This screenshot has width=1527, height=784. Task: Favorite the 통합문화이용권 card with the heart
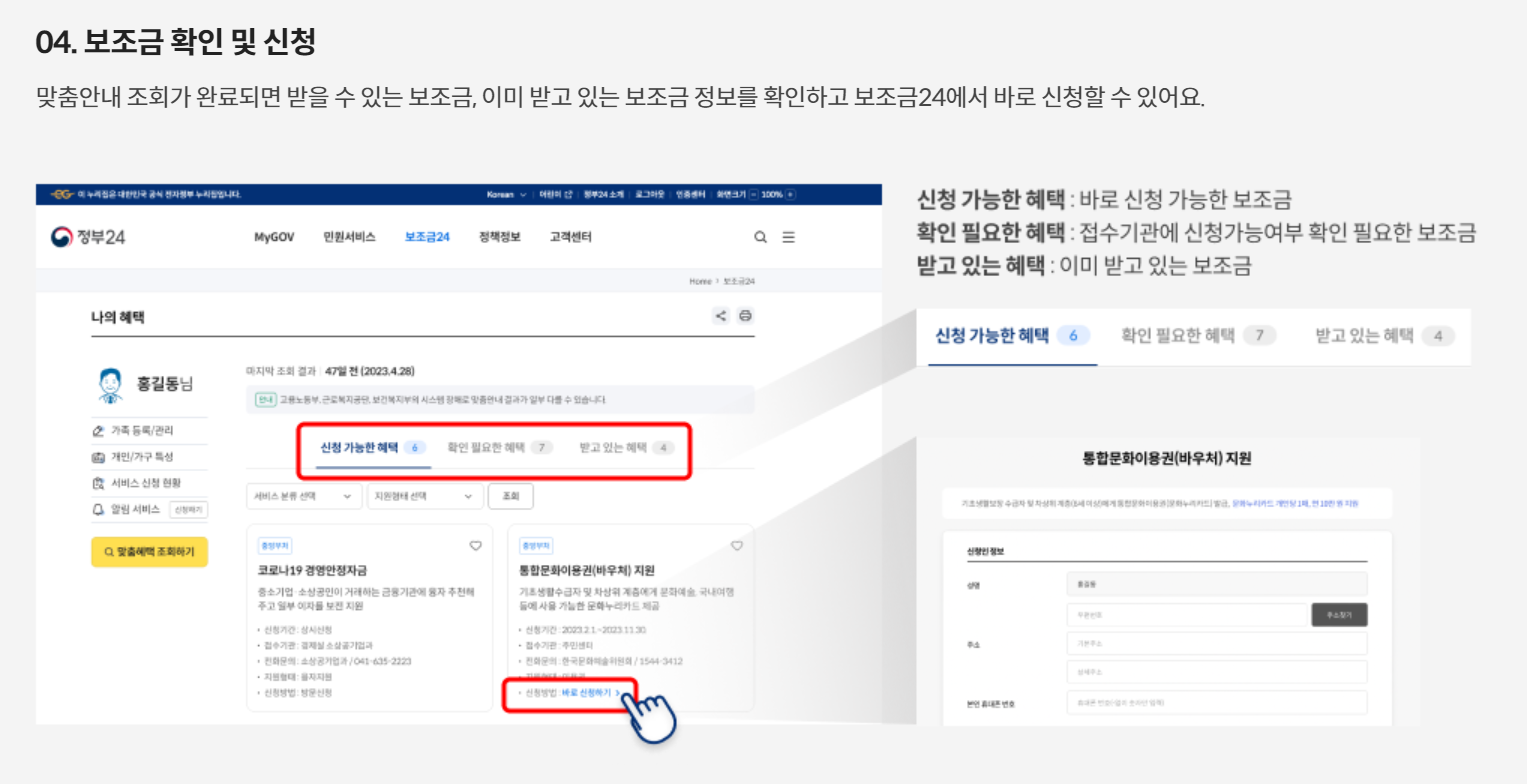tap(737, 546)
